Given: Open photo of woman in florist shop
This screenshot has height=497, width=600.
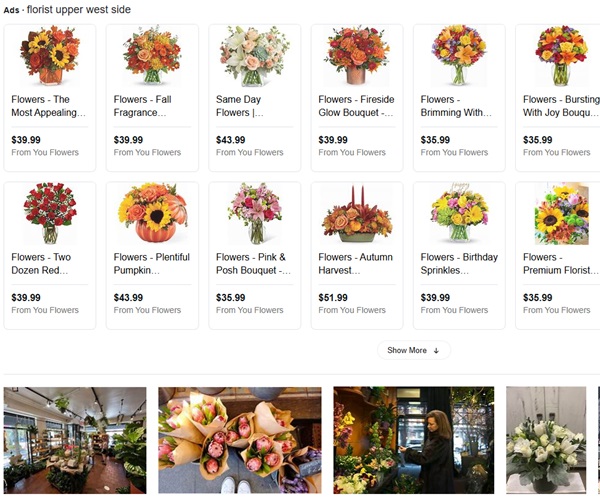Looking at the screenshot, I should pos(414,440).
